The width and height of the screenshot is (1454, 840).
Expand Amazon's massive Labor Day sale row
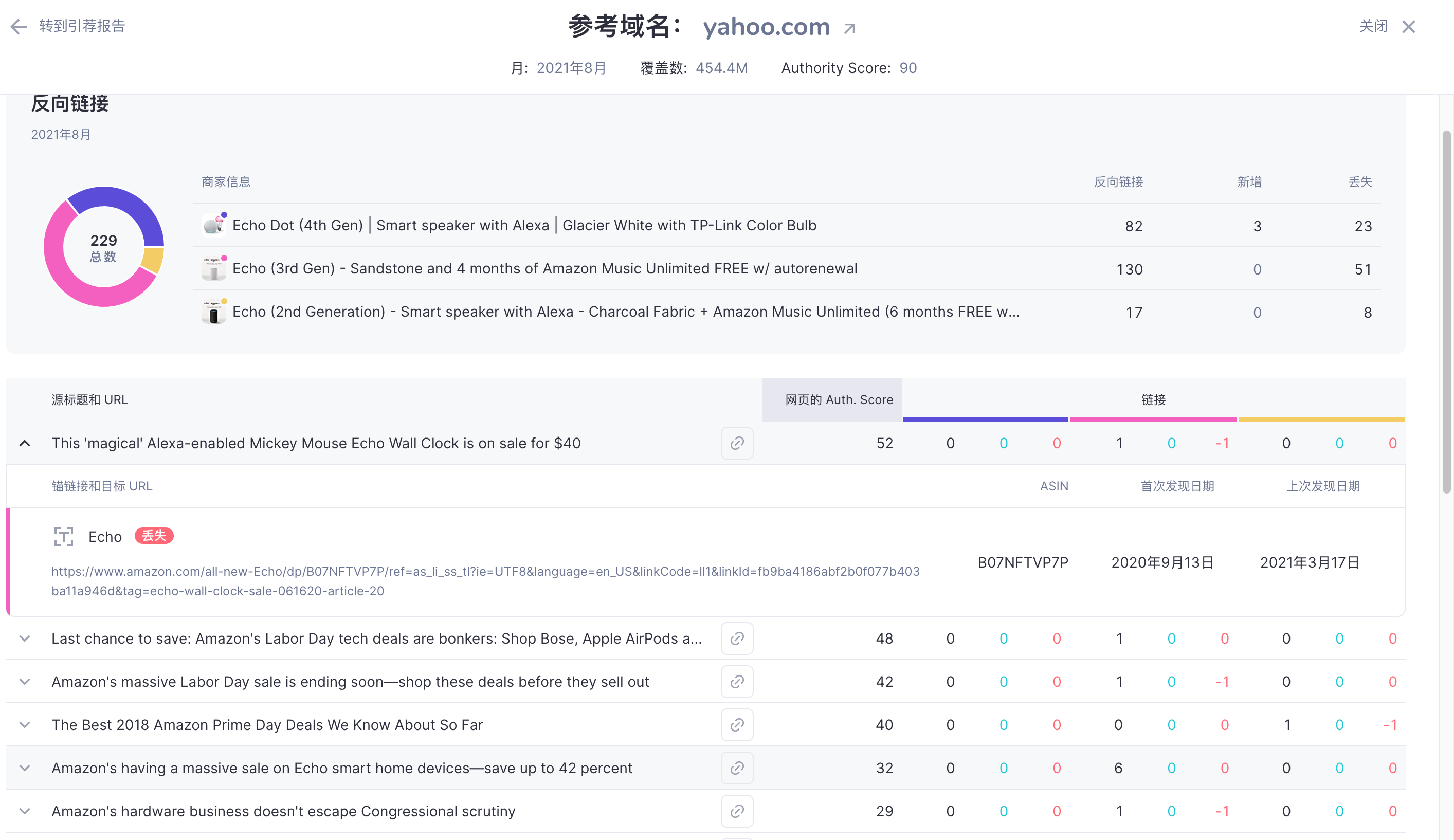(25, 682)
